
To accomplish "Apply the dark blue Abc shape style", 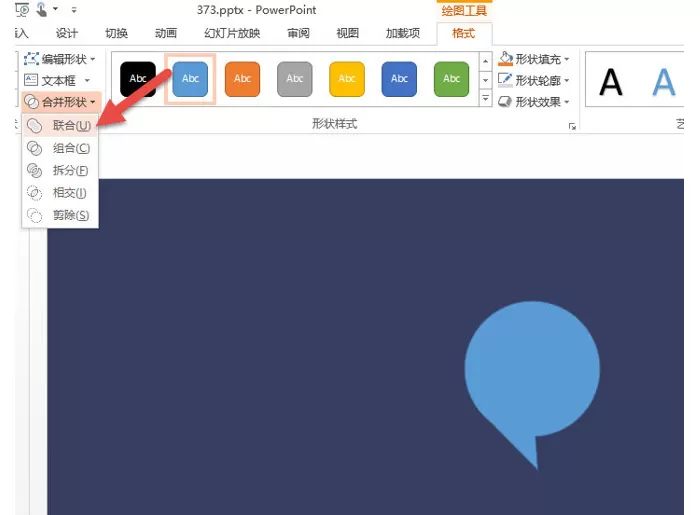I will click(x=399, y=79).
